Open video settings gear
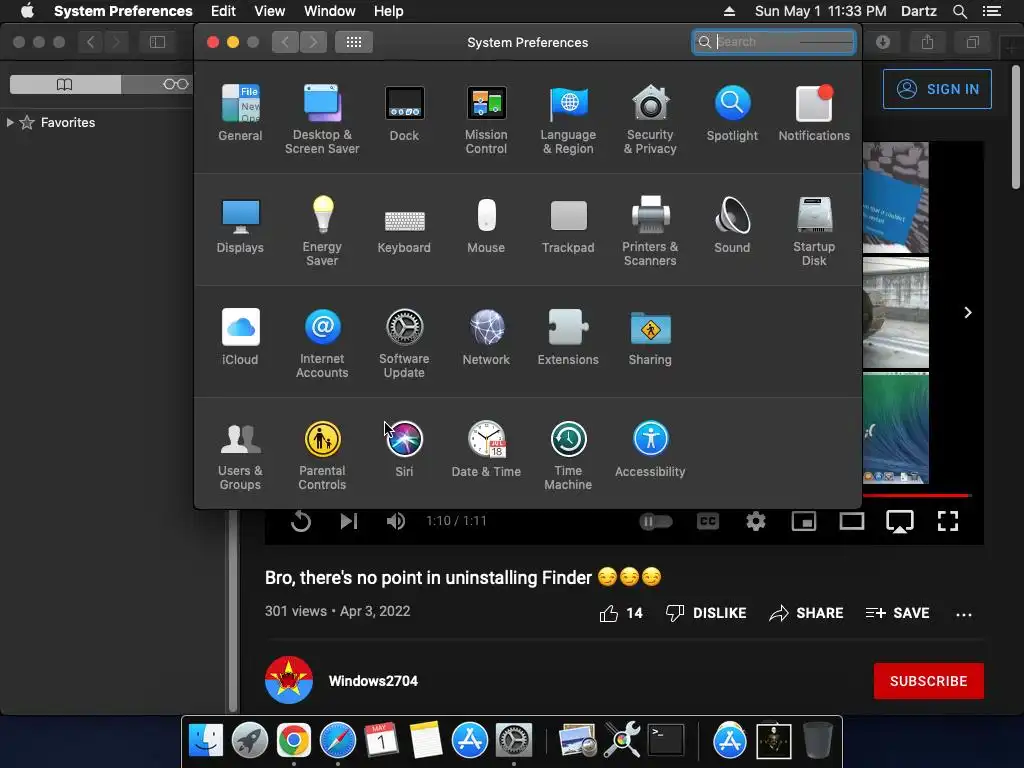This screenshot has width=1024, height=768. coord(756,521)
